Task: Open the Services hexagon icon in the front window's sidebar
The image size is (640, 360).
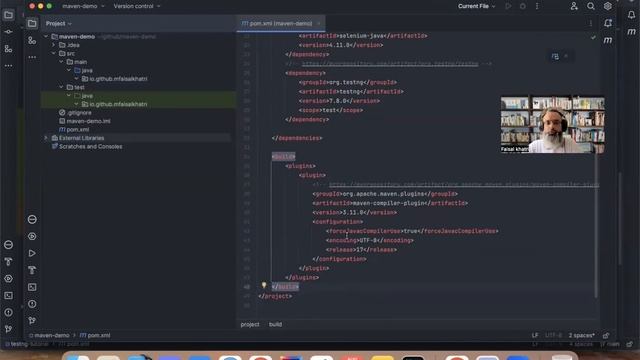Action: pos(32,236)
